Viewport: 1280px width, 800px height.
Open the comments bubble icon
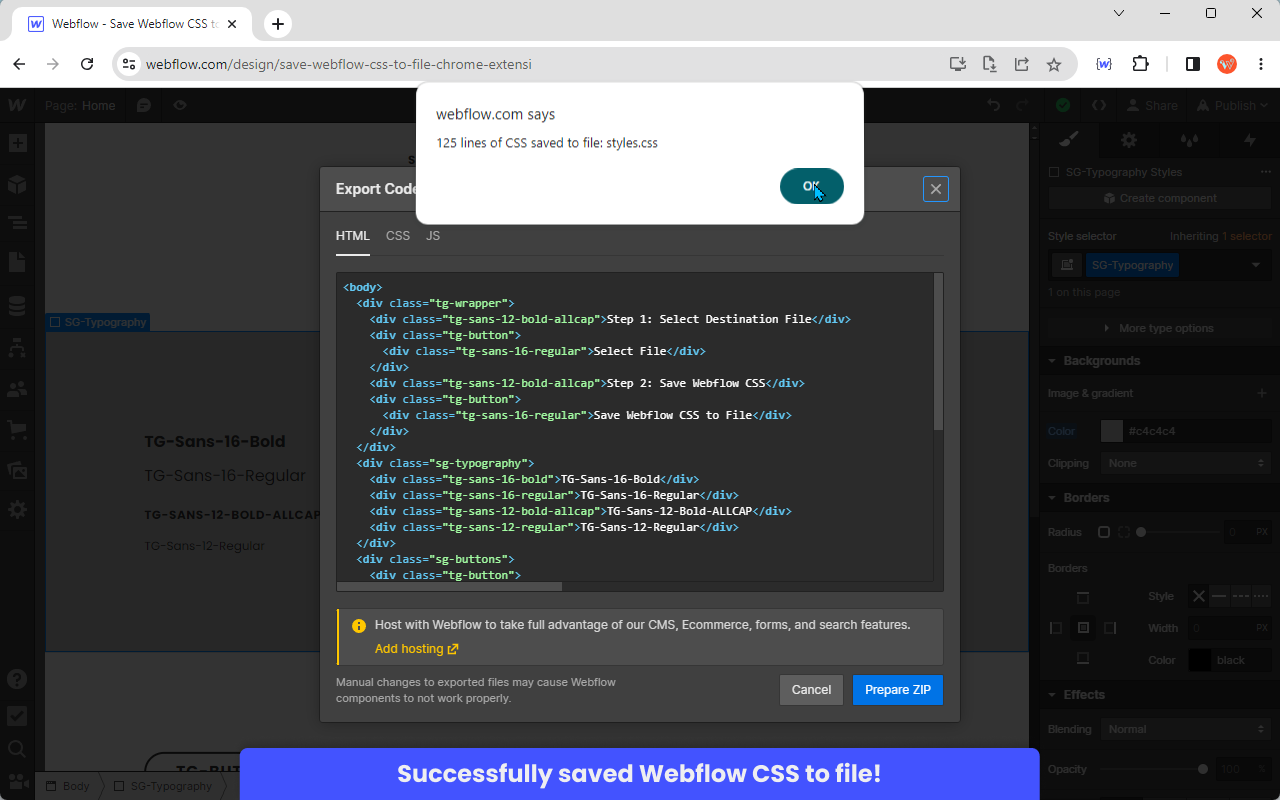(x=144, y=105)
